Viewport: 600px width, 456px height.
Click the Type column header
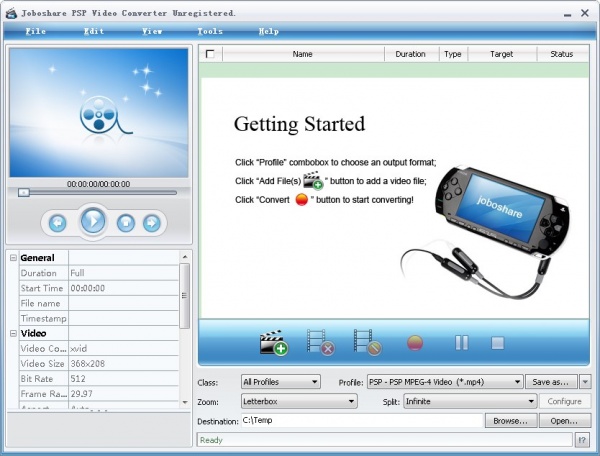(x=453, y=54)
